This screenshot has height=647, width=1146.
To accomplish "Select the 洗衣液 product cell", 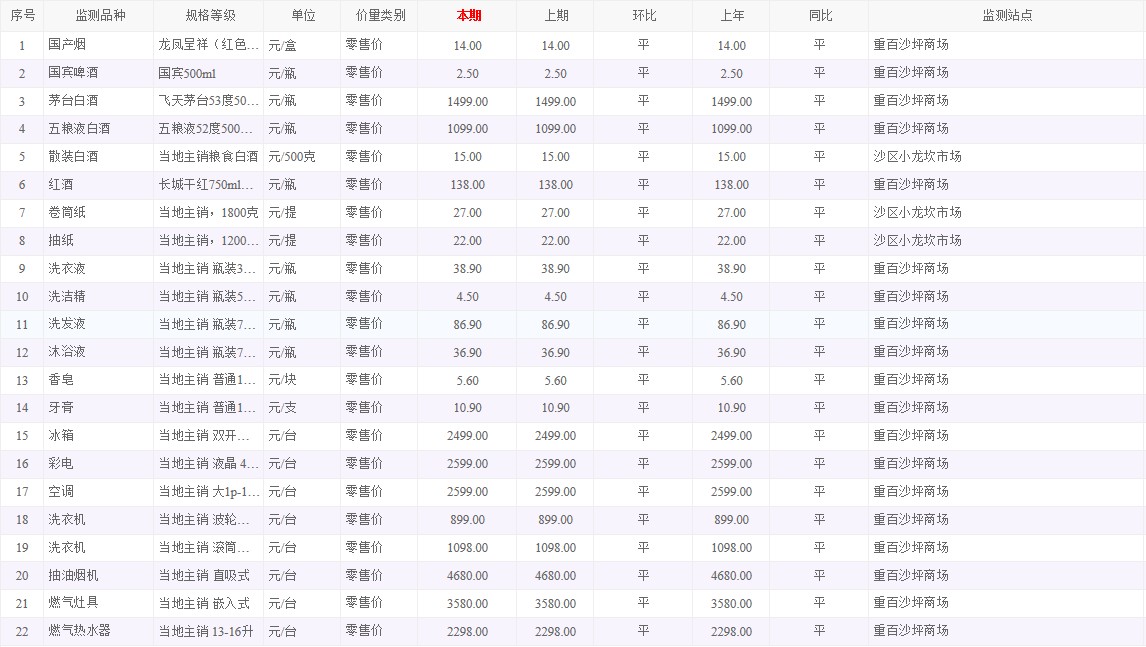I will 99,268.
